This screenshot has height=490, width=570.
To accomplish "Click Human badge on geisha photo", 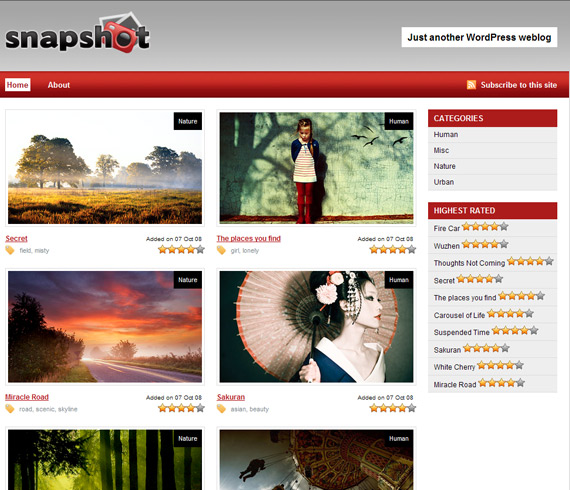I will [x=399, y=280].
